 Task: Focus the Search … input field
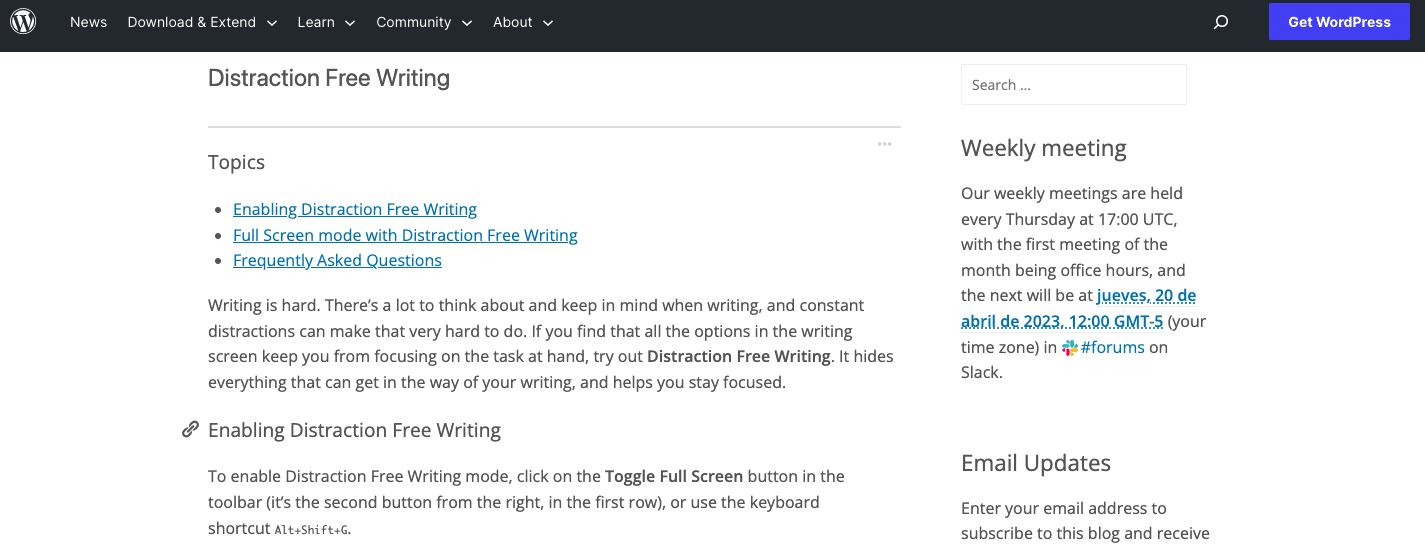tap(1074, 85)
